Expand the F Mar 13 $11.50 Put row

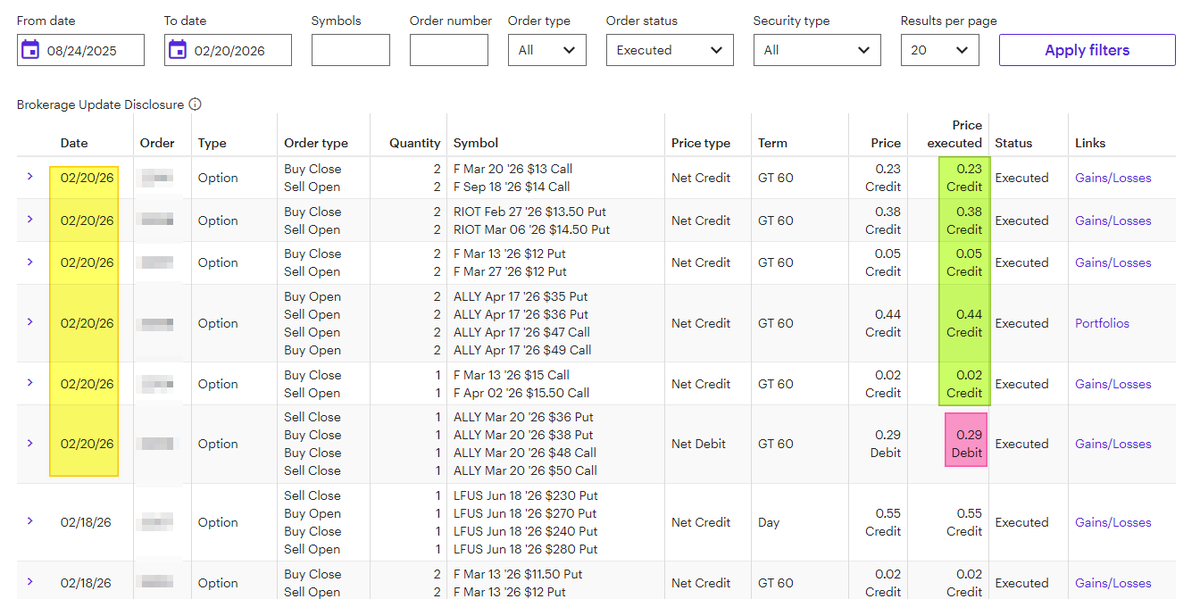30,582
